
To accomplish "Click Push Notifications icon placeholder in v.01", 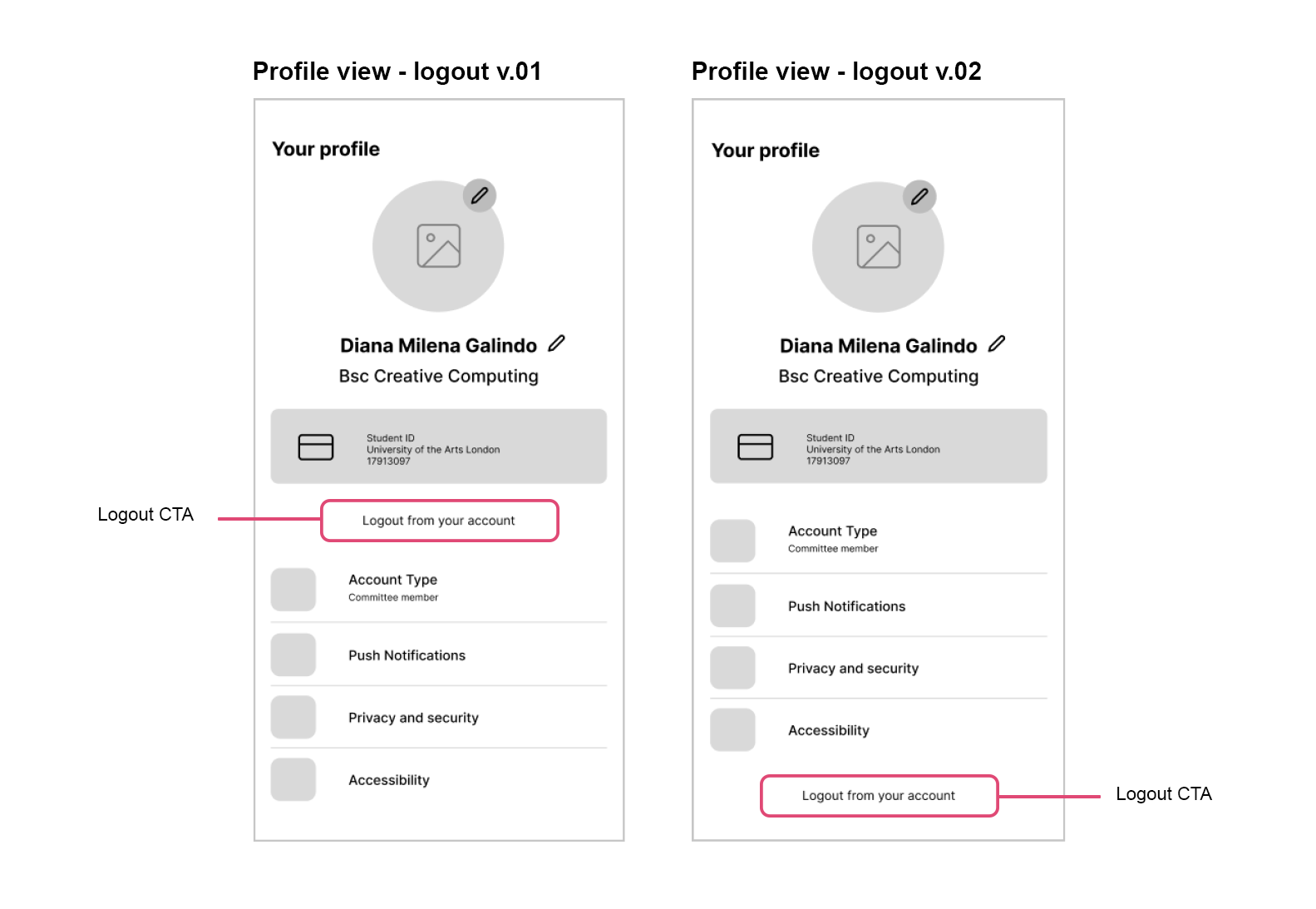I will [x=293, y=655].
